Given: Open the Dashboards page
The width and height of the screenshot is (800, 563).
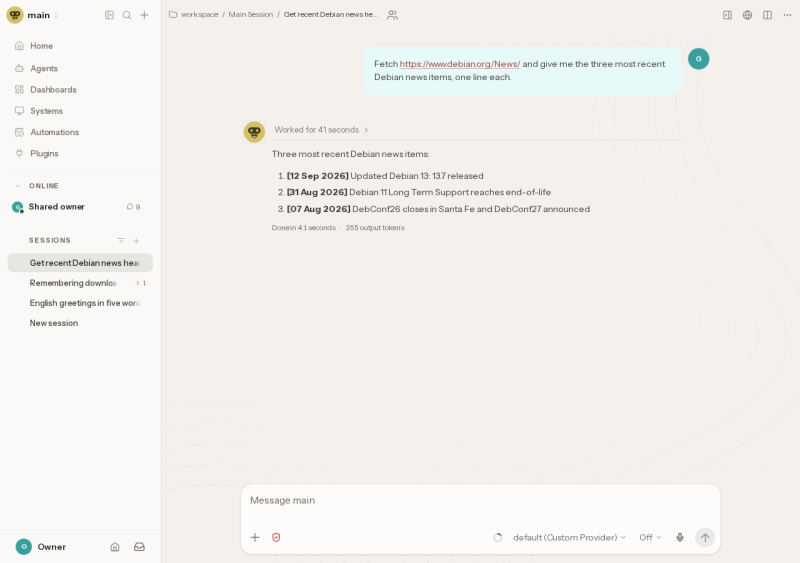Looking at the screenshot, I should coord(80,90).
